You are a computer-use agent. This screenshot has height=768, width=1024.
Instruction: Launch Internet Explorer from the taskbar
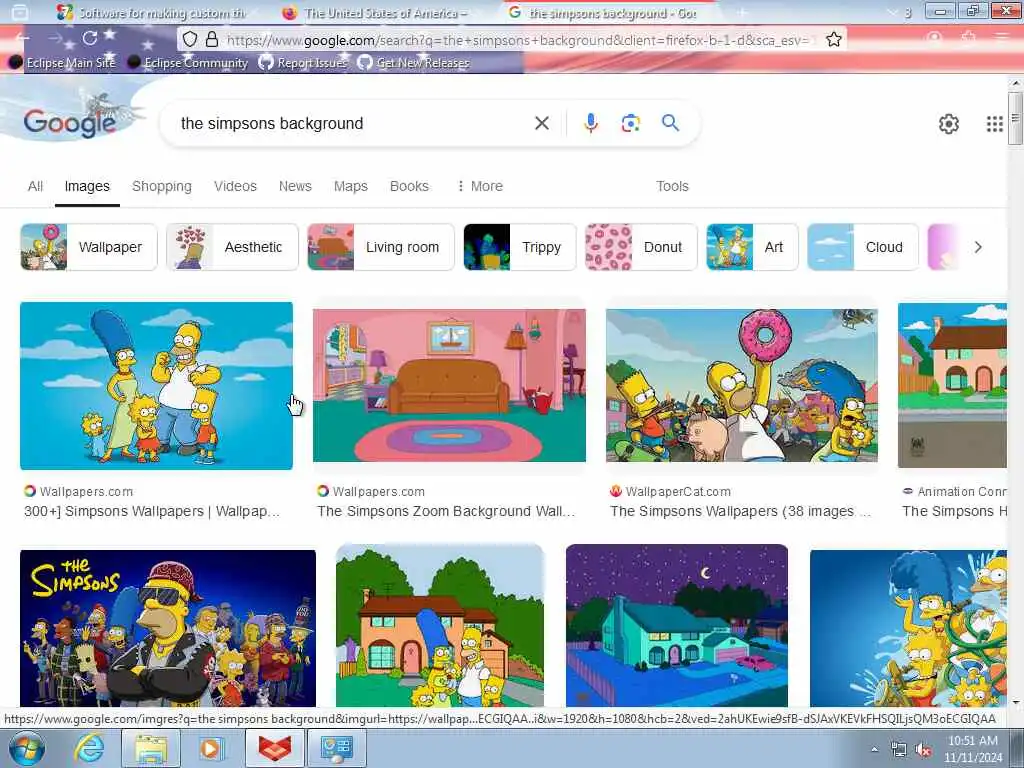pos(88,748)
